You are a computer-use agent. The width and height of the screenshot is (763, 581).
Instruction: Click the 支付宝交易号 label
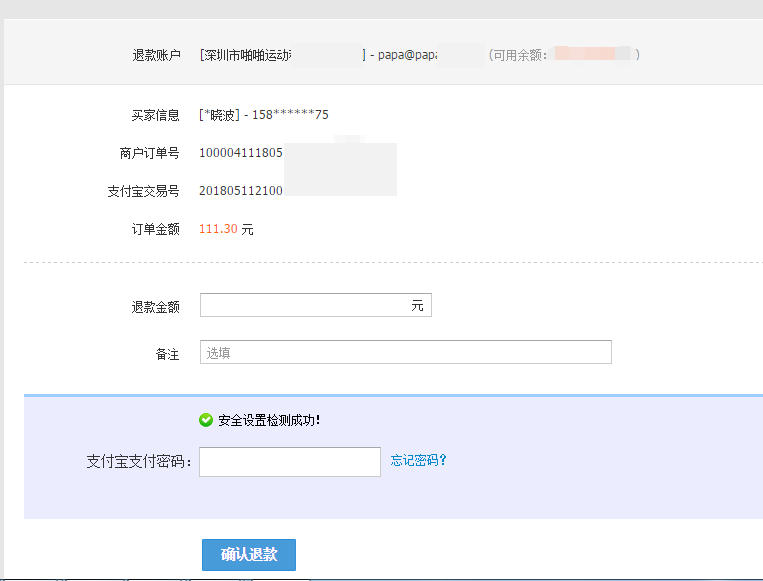144,191
